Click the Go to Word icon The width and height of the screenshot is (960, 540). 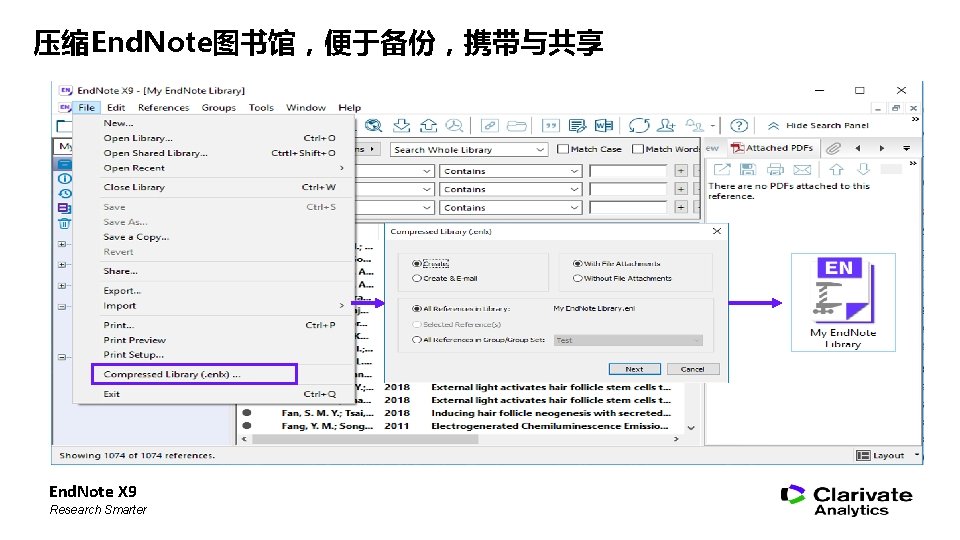(x=604, y=126)
